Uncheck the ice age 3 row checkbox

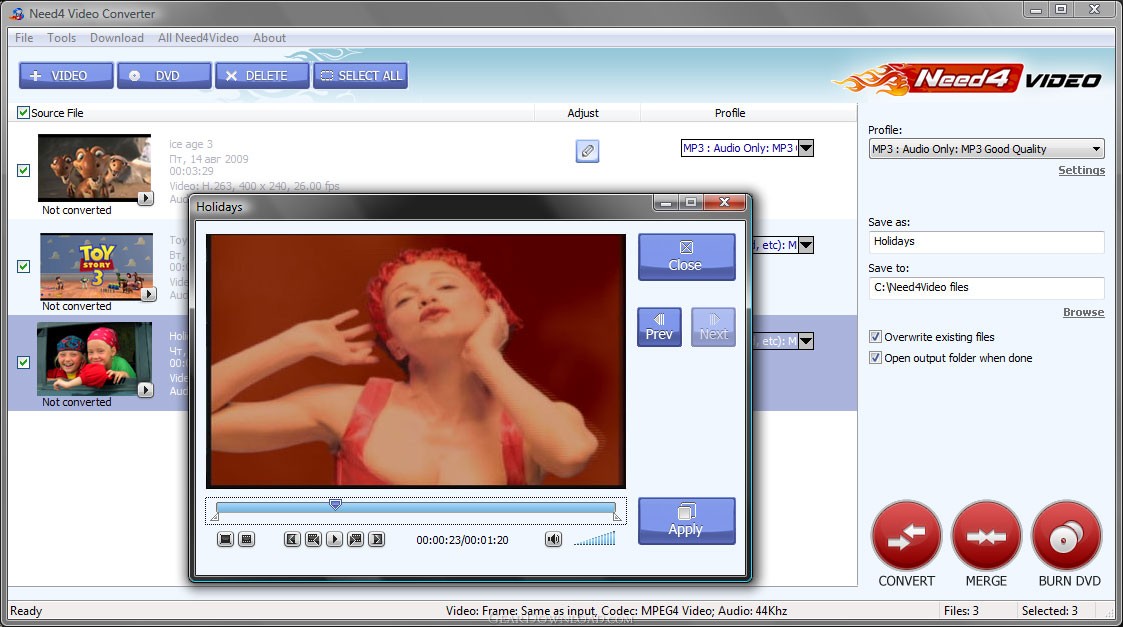(24, 171)
